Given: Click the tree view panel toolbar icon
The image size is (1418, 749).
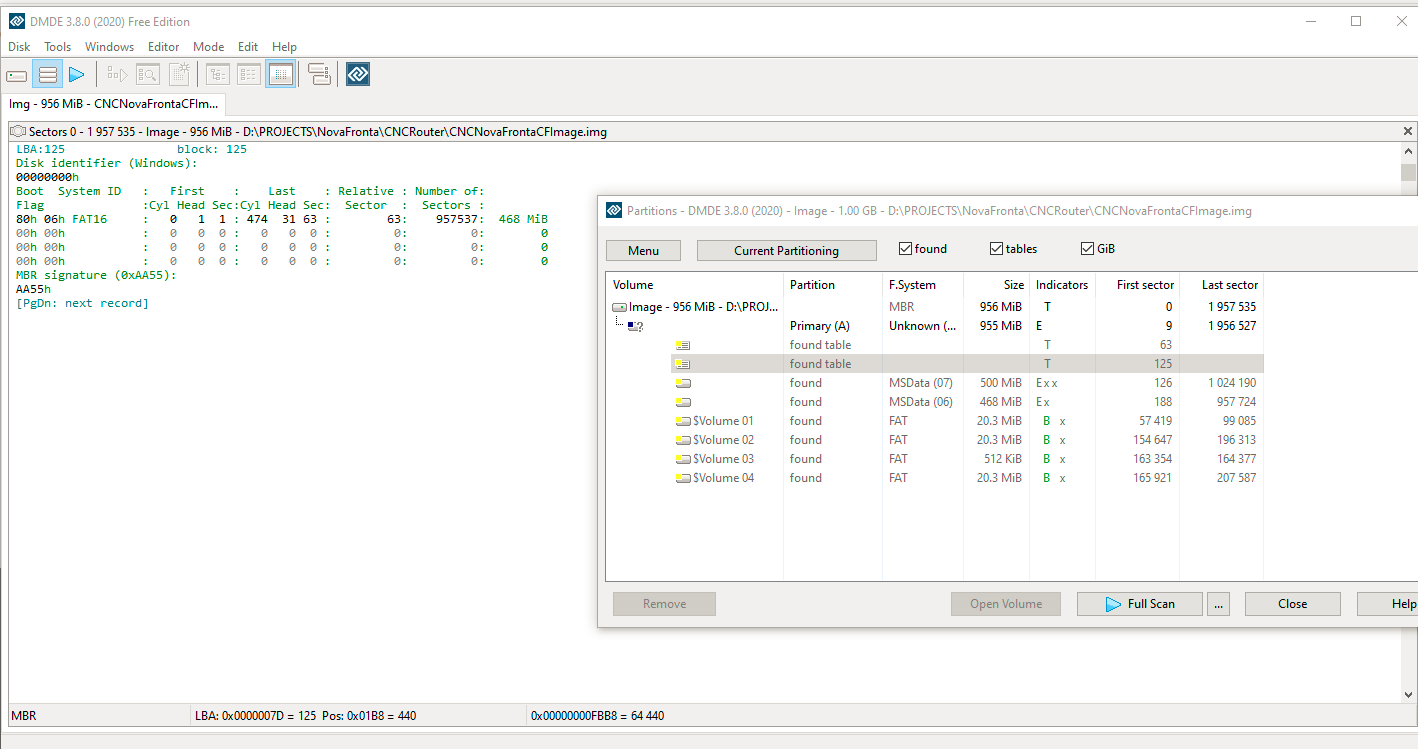Looking at the screenshot, I should (x=218, y=74).
